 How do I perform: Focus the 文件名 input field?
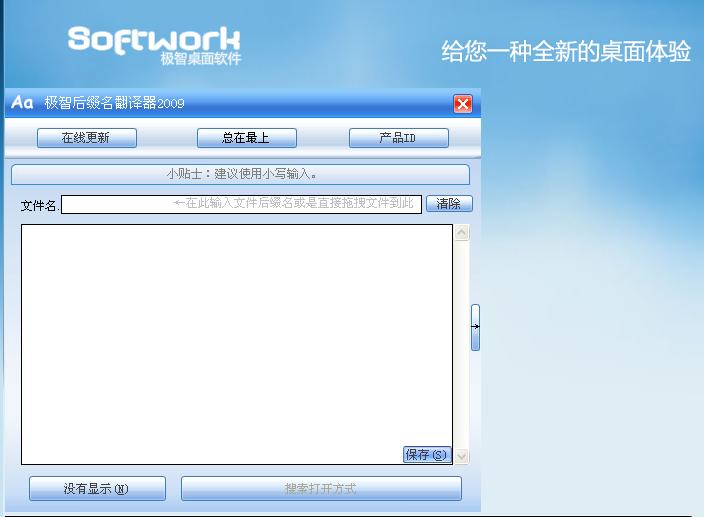coord(242,204)
